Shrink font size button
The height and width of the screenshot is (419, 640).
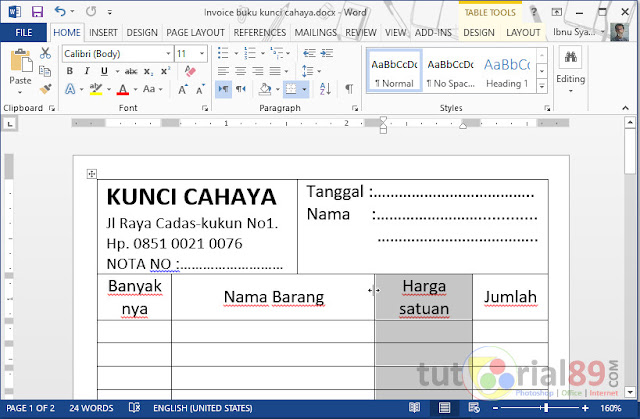pos(200,89)
